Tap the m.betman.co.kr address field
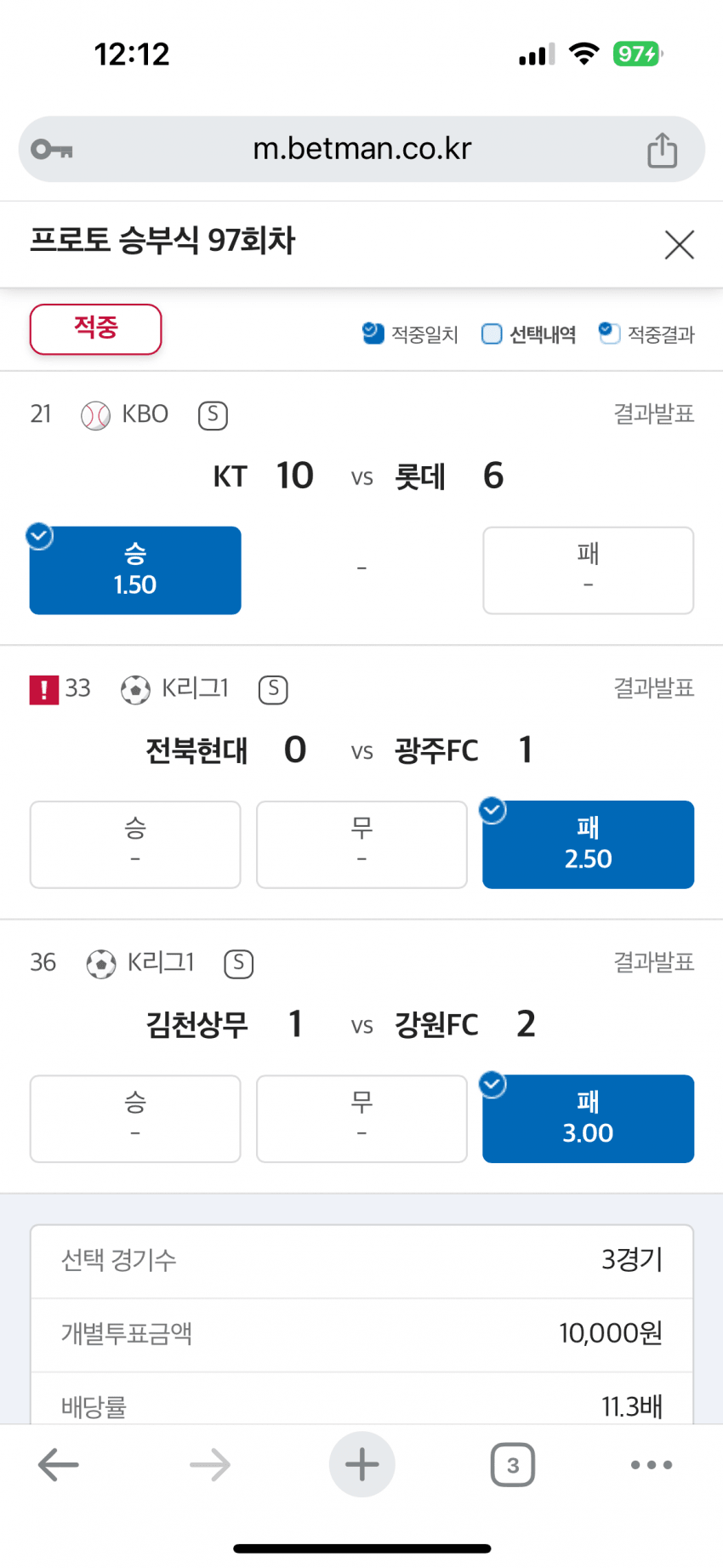Image resolution: width=723 pixels, height=1568 pixels. 361,150
